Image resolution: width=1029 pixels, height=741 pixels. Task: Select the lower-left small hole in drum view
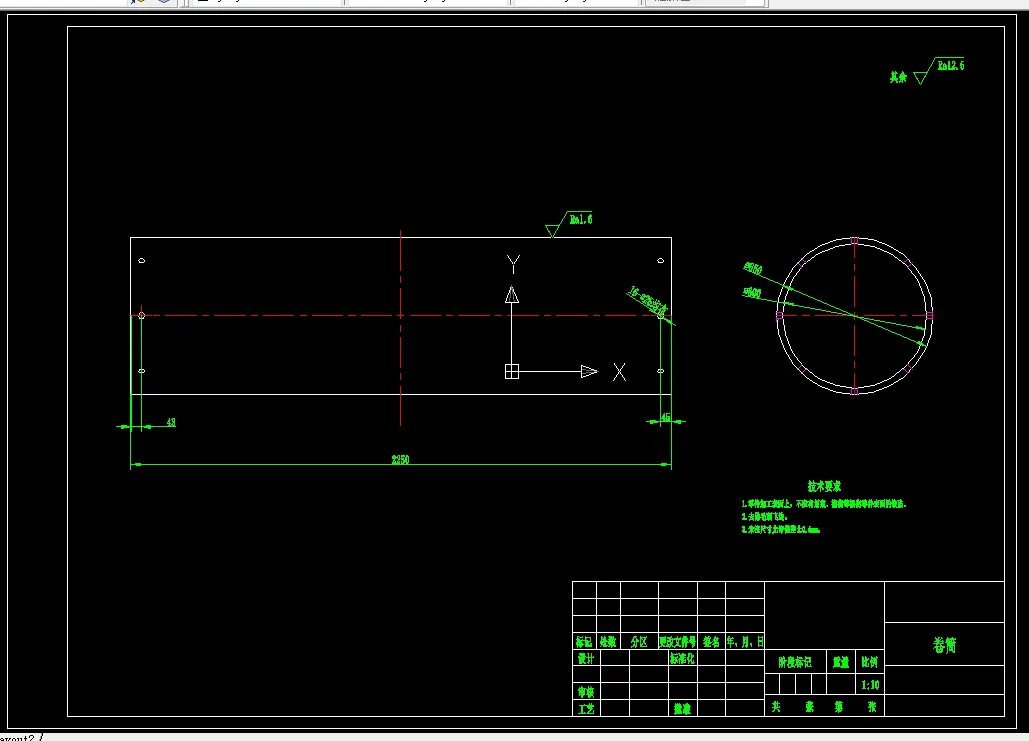click(142, 371)
